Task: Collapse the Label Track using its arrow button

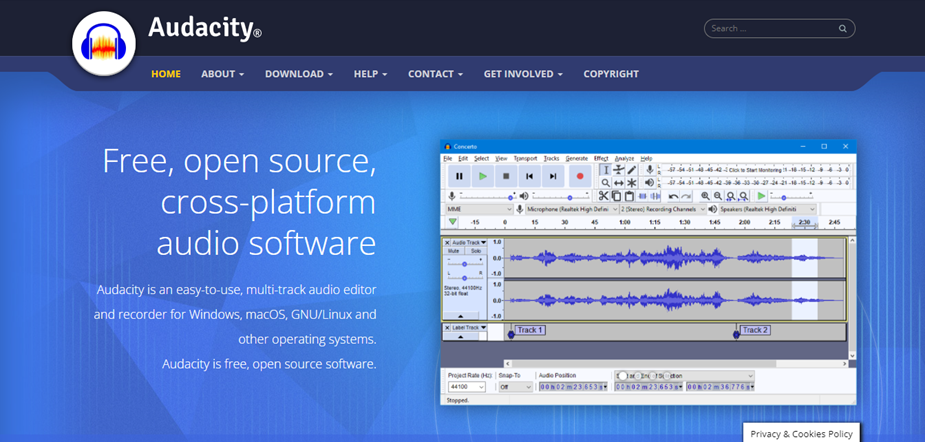Action: 461,338
